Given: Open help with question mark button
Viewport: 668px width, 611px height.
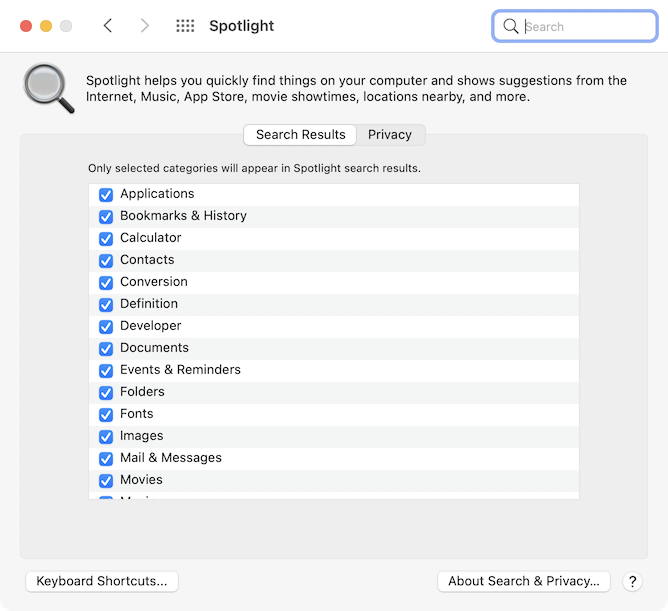Looking at the screenshot, I should pos(632,581).
